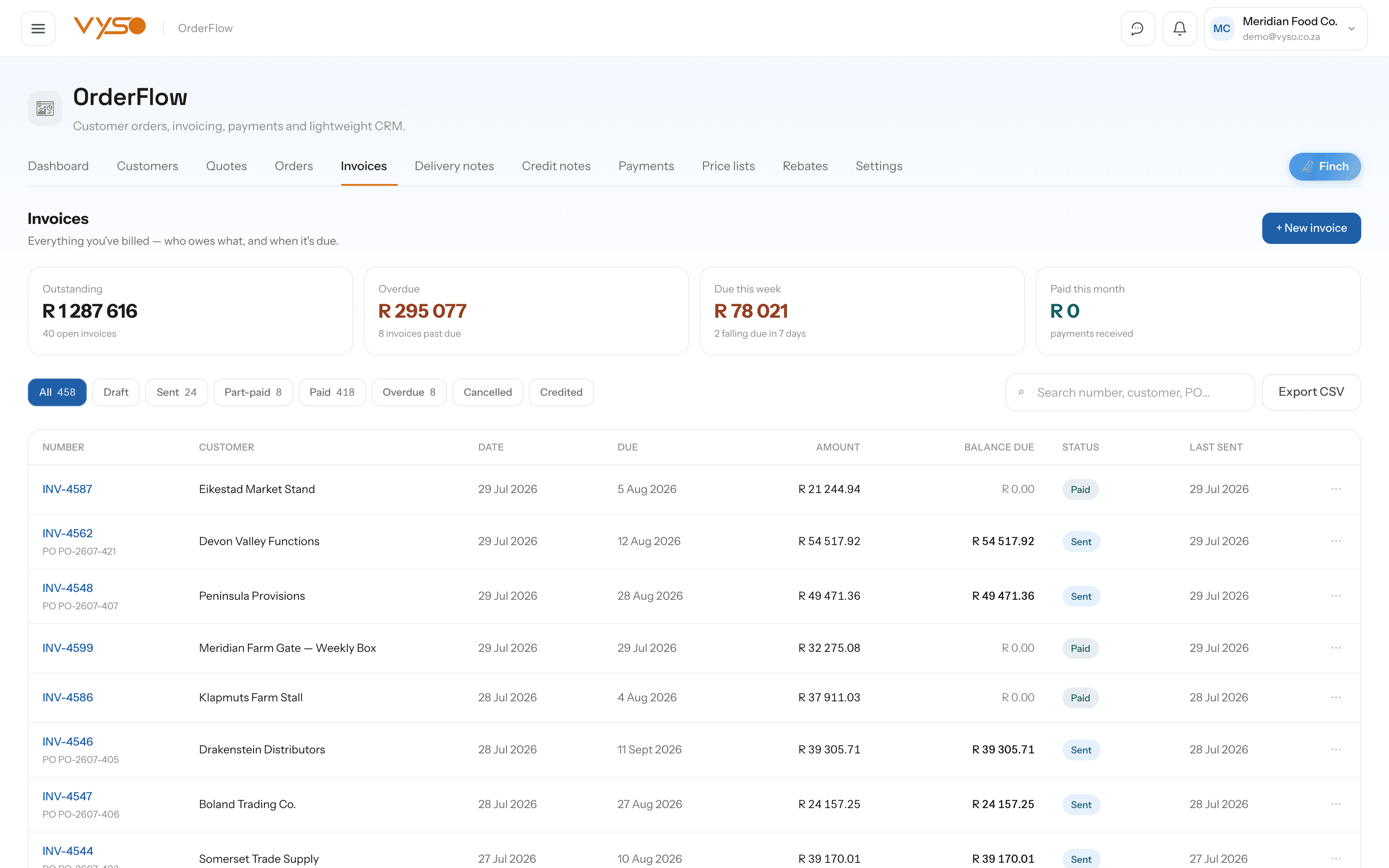
Task: Open the Quotes tab
Action: tap(226, 166)
